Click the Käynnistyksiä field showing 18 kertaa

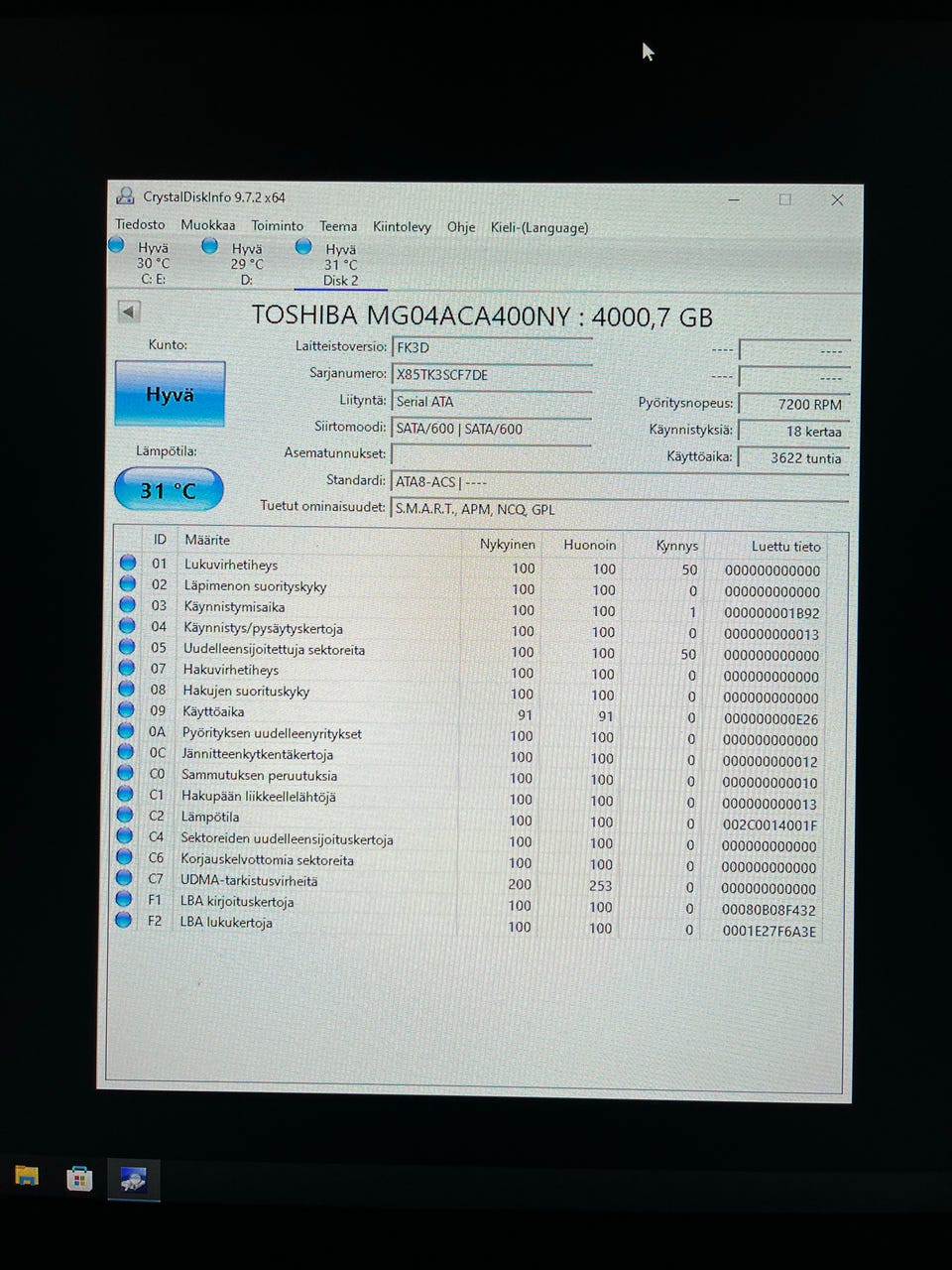click(x=794, y=431)
